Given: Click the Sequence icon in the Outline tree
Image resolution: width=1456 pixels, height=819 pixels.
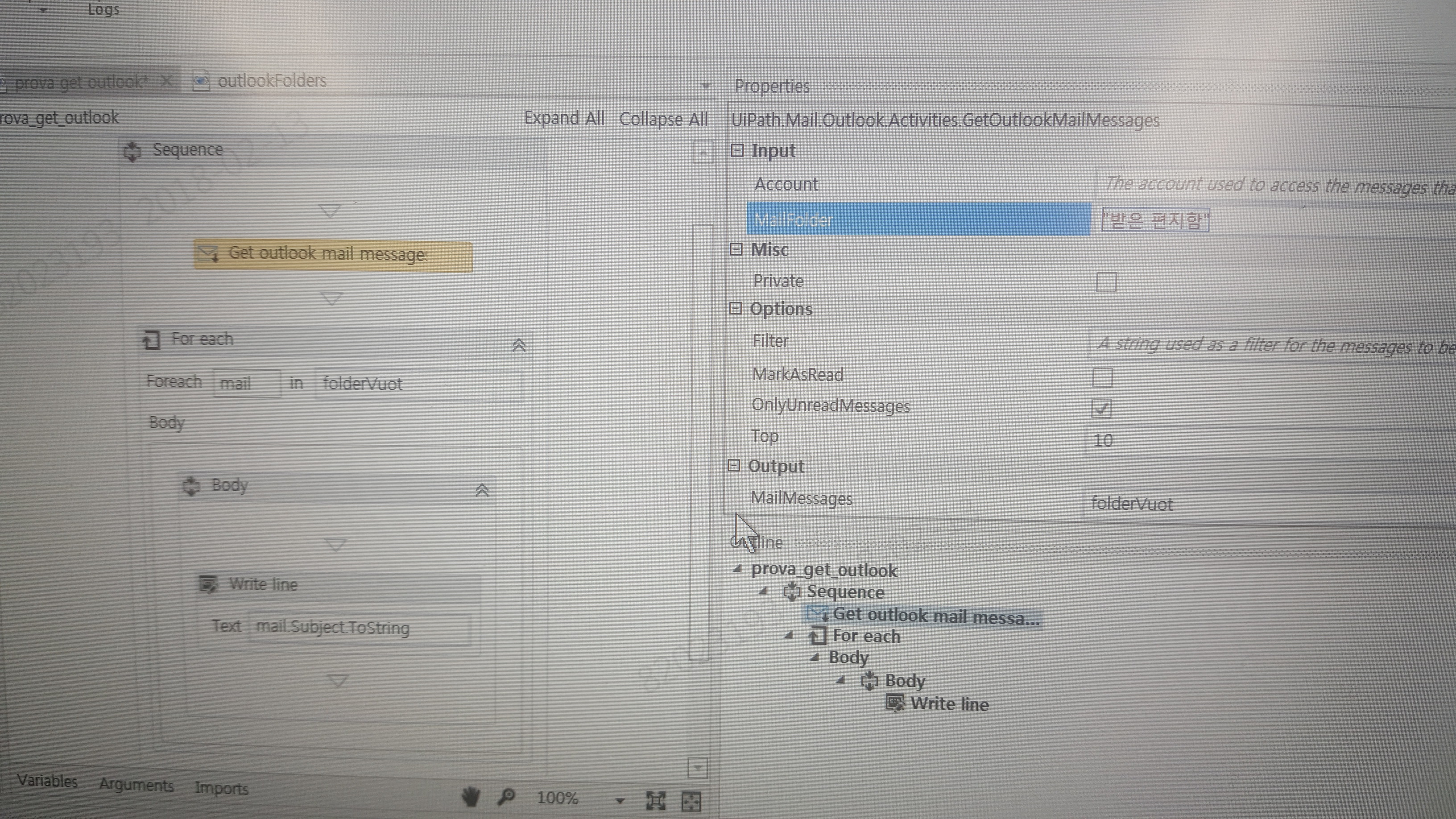Looking at the screenshot, I should point(792,591).
